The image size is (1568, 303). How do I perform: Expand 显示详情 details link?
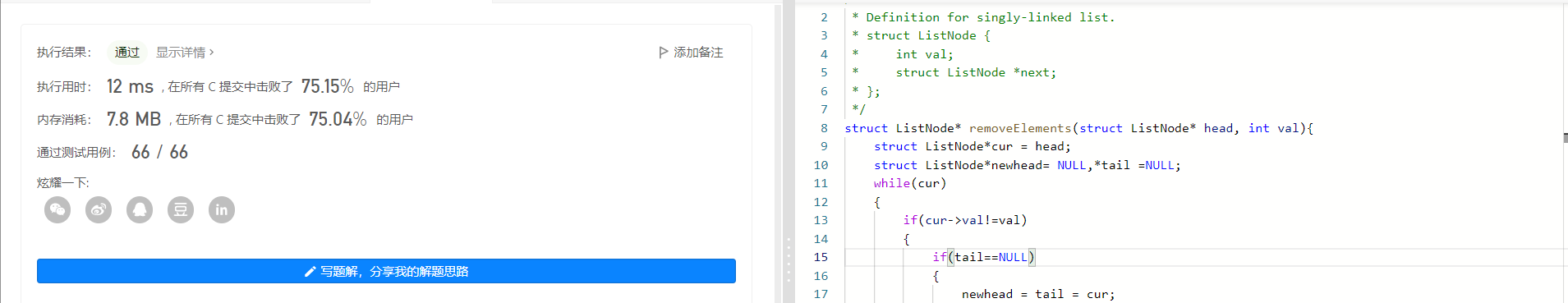coord(185,53)
